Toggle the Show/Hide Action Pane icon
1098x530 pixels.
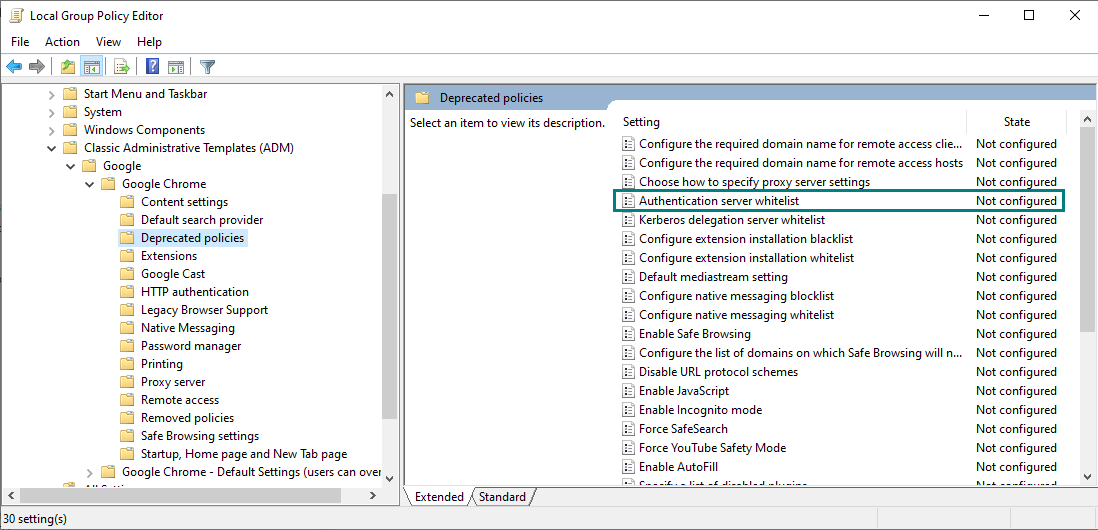[x=176, y=67]
